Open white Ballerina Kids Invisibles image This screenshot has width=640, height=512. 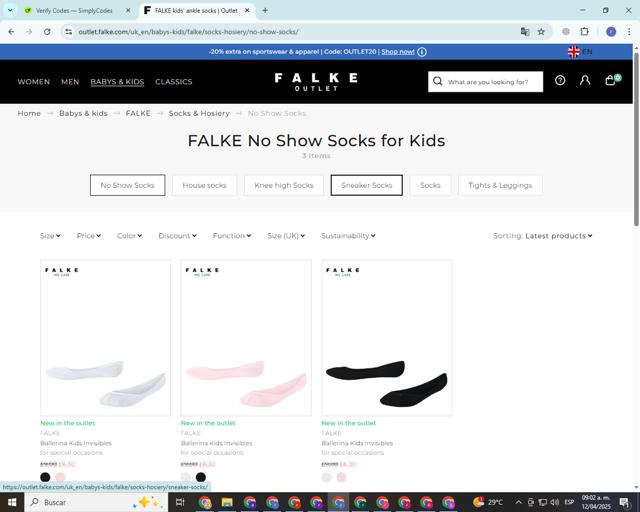point(105,338)
